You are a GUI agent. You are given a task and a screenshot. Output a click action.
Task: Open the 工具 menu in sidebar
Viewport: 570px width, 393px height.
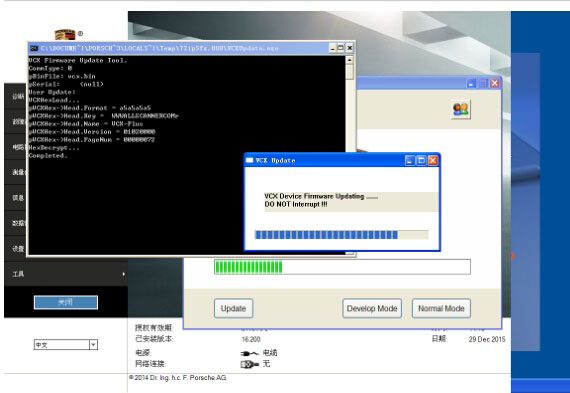66,274
